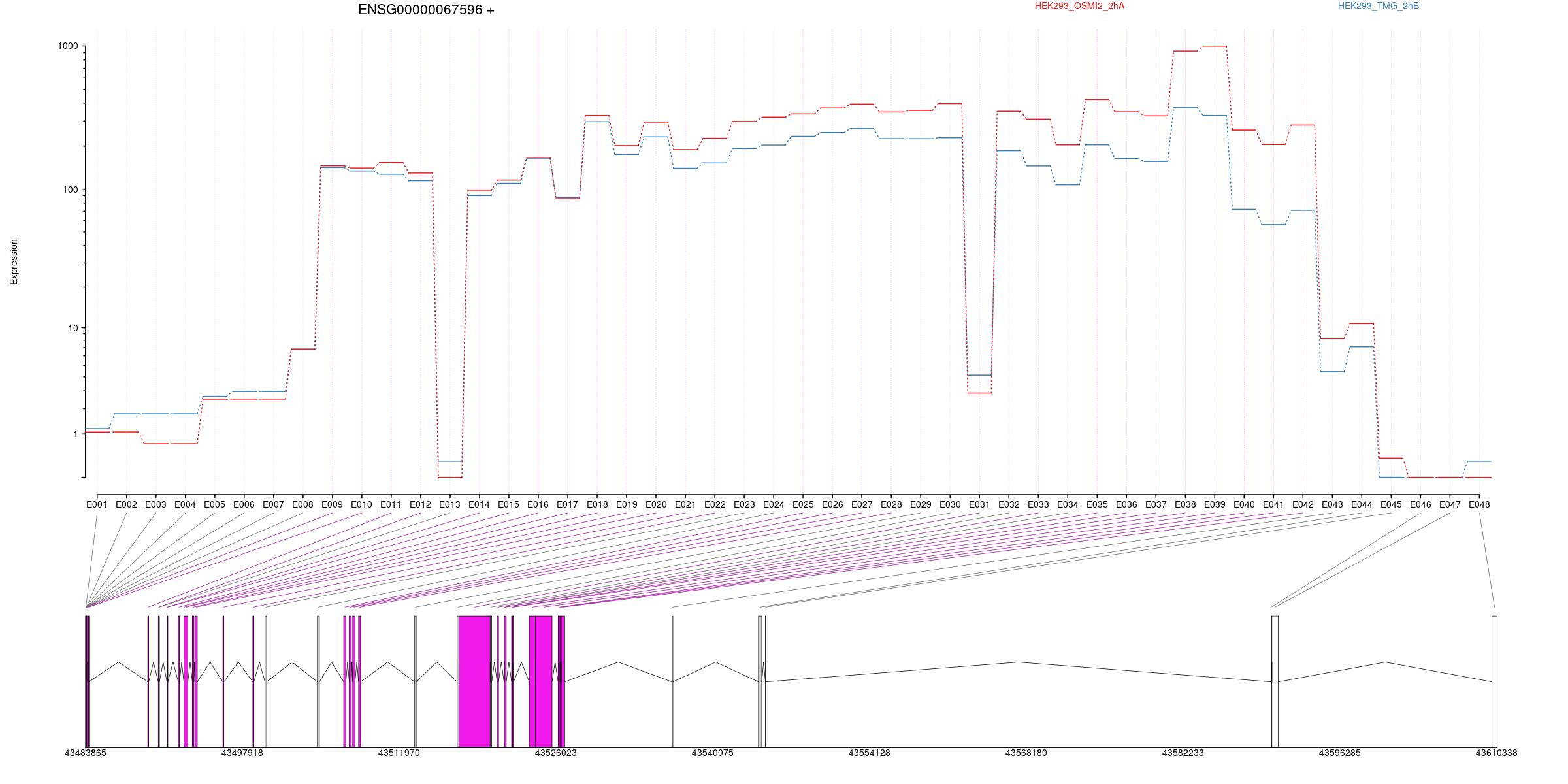Click the widest magenta exon block in the gene model
This screenshot has height=784, width=1568.
click(474, 681)
